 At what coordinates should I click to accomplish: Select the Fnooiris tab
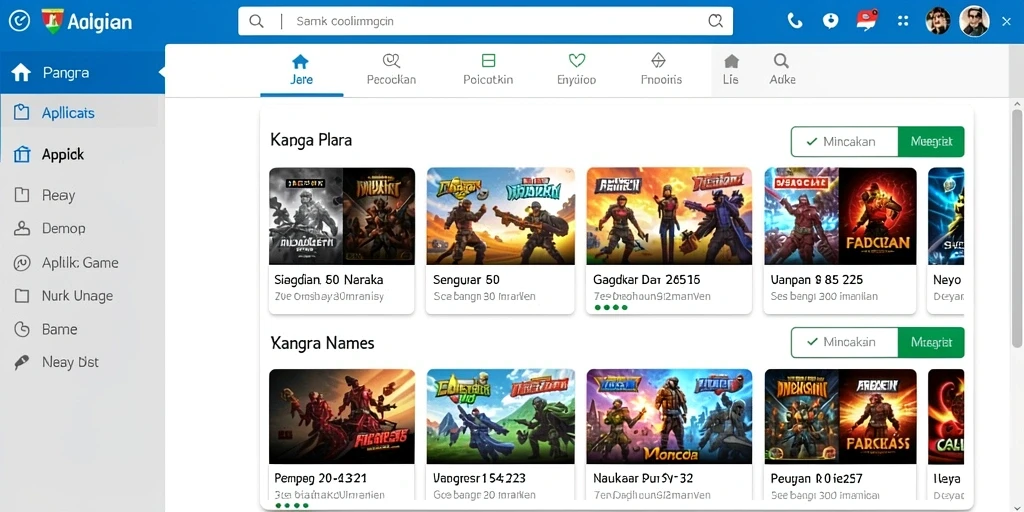[661, 70]
